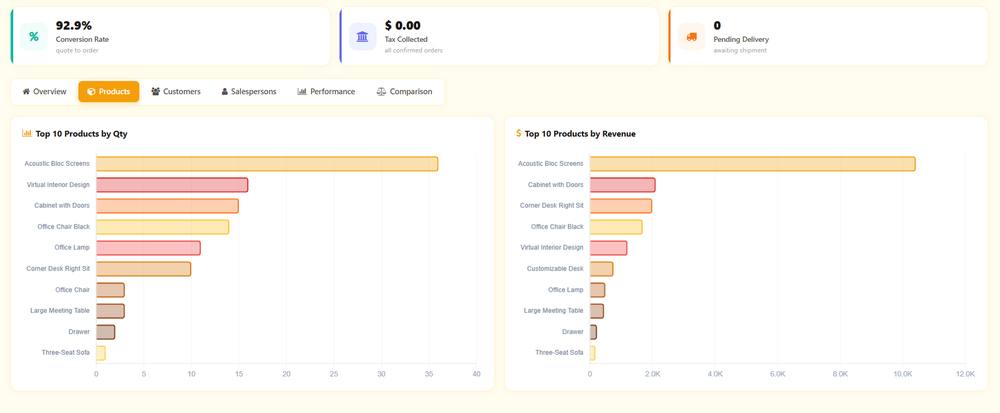The image size is (1000, 413).
Task: Click the '12.0K' axis label in Revenue chart
Action: (966, 374)
